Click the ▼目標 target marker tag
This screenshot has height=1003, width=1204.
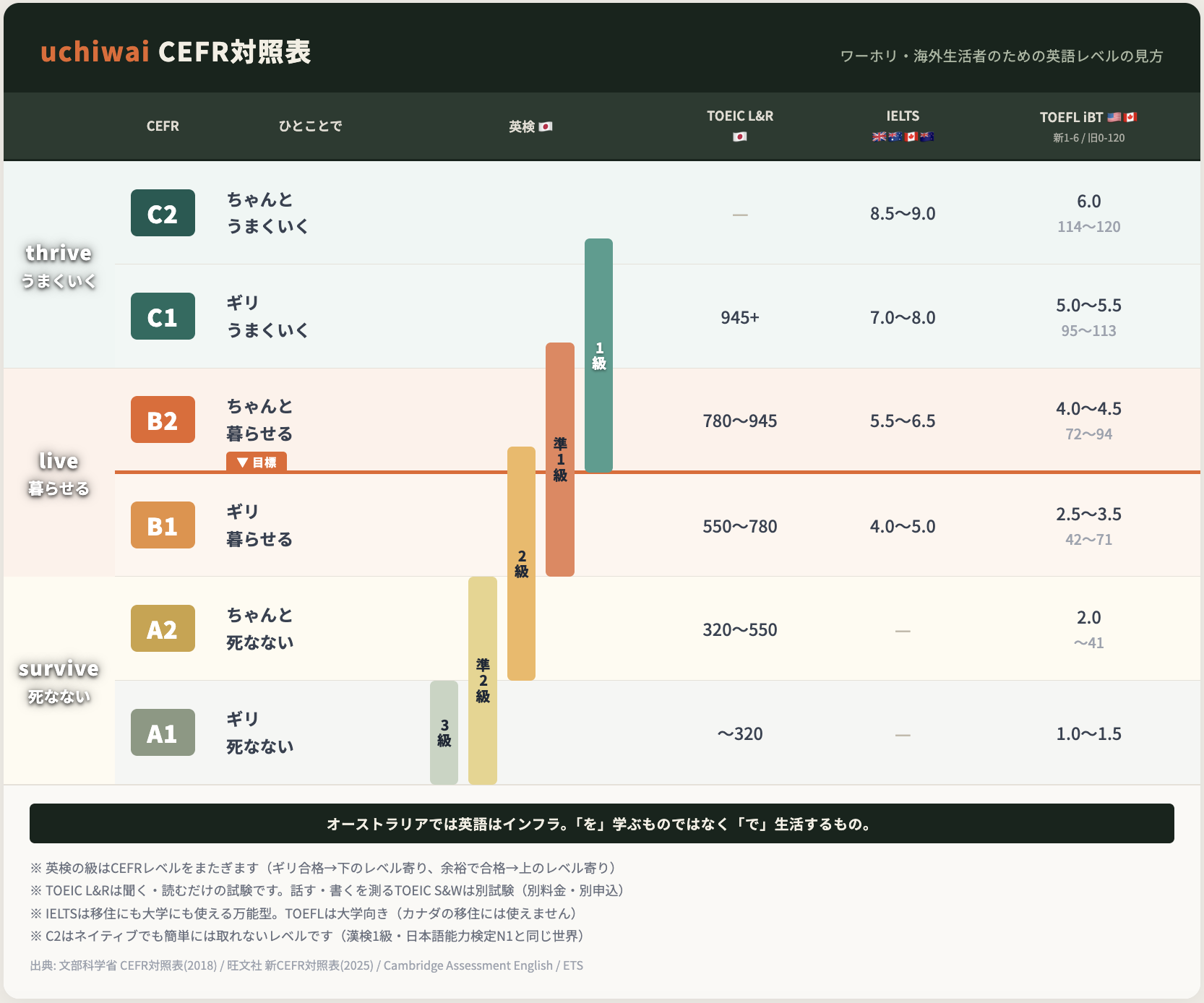click(257, 462)
